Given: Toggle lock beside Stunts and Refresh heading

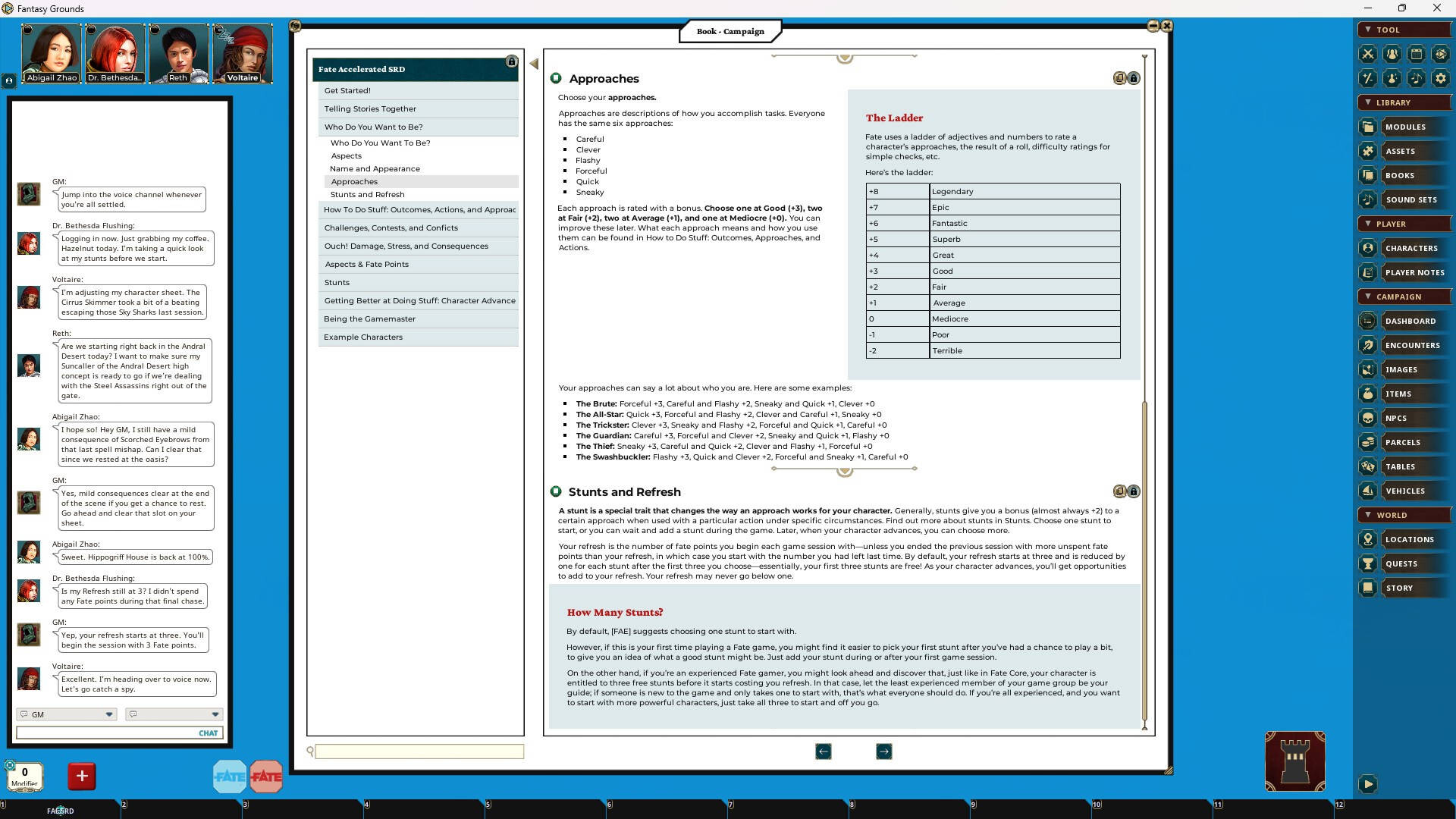Looking at the screenshot, I should click(1134, 491).
